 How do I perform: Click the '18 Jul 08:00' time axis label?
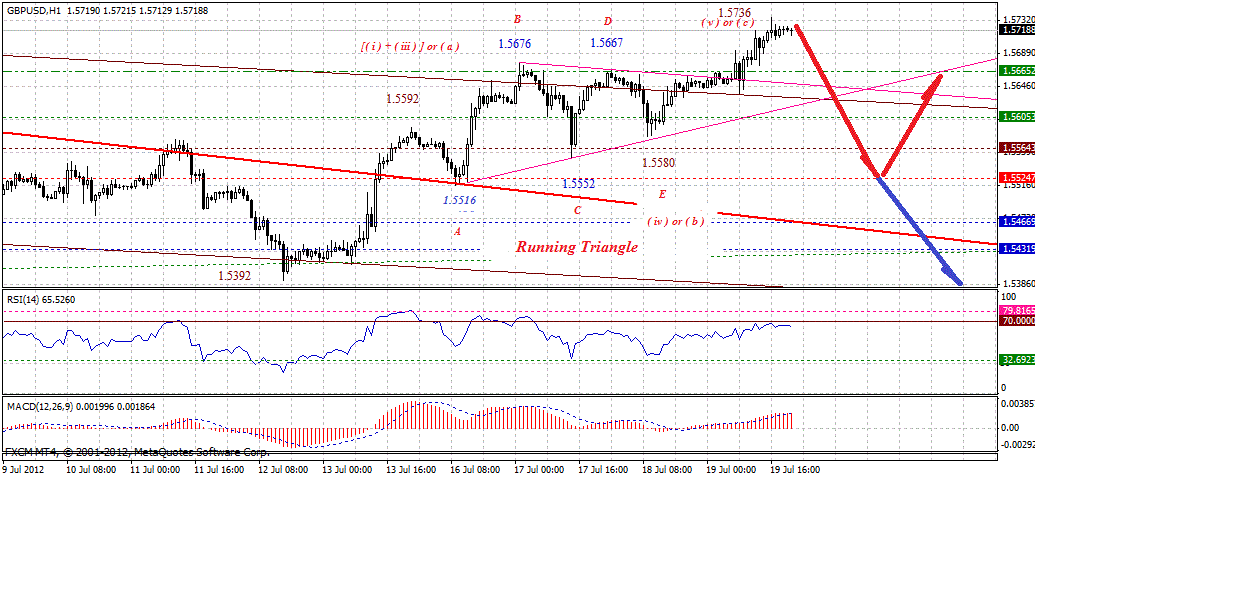pyautogui.click(x=665, y=467)
